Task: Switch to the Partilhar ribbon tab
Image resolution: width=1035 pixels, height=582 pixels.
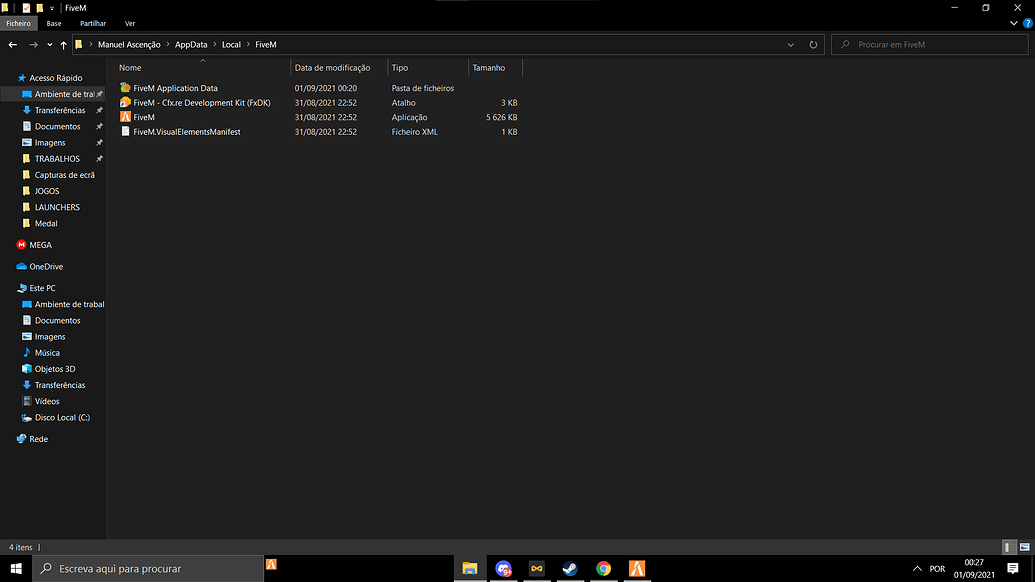Action: click(92, 23)
